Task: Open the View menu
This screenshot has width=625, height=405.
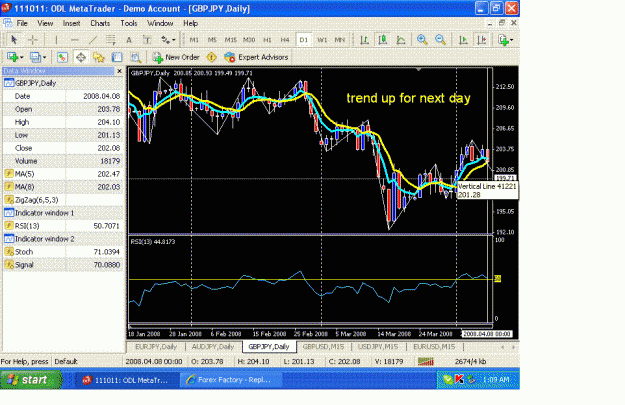Action: click(x=45, y=24)
